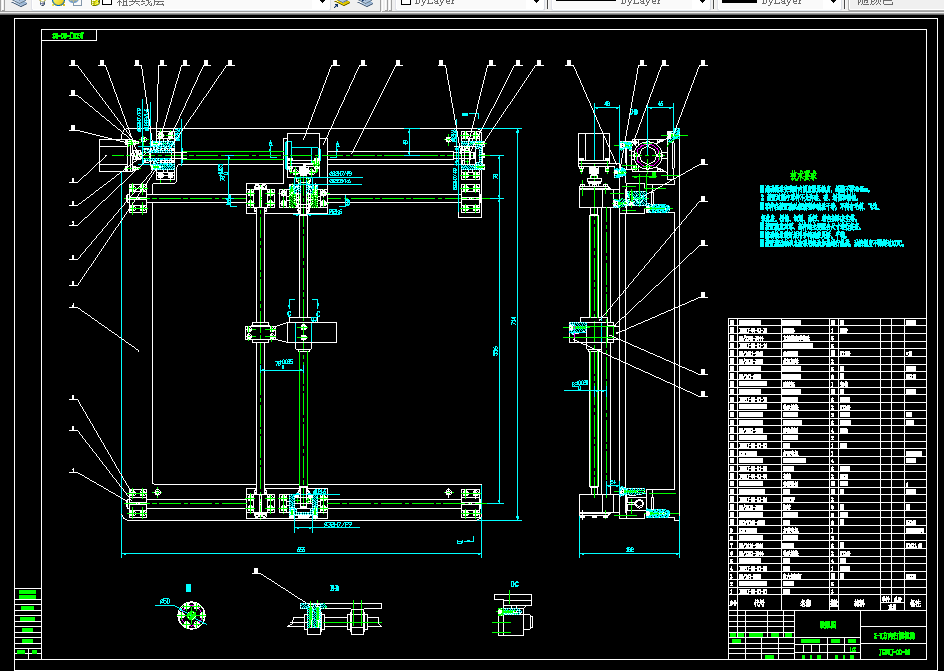Click the layer states stack icon
The height and width of the screenshot is (671, 944).
[19, 3]
